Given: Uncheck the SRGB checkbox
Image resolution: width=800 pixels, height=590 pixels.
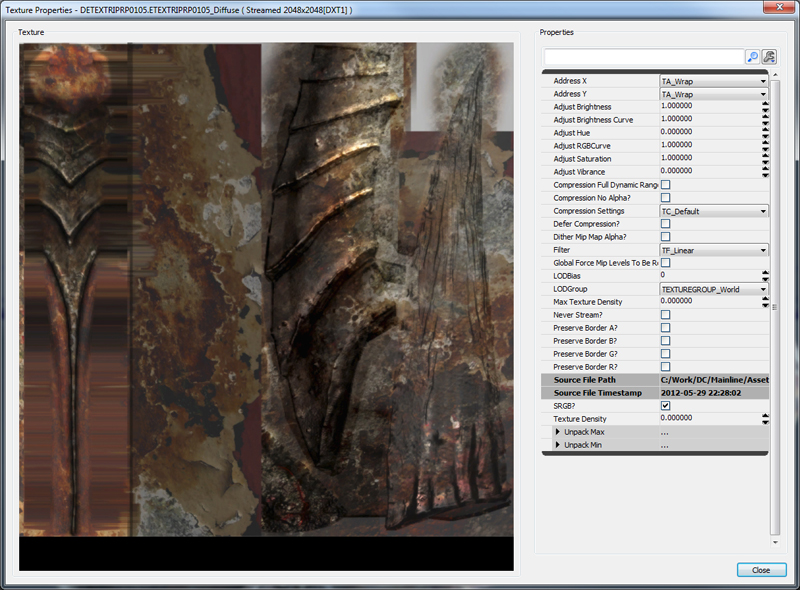Looking at the screenshot, I should [x=665, y=406].
